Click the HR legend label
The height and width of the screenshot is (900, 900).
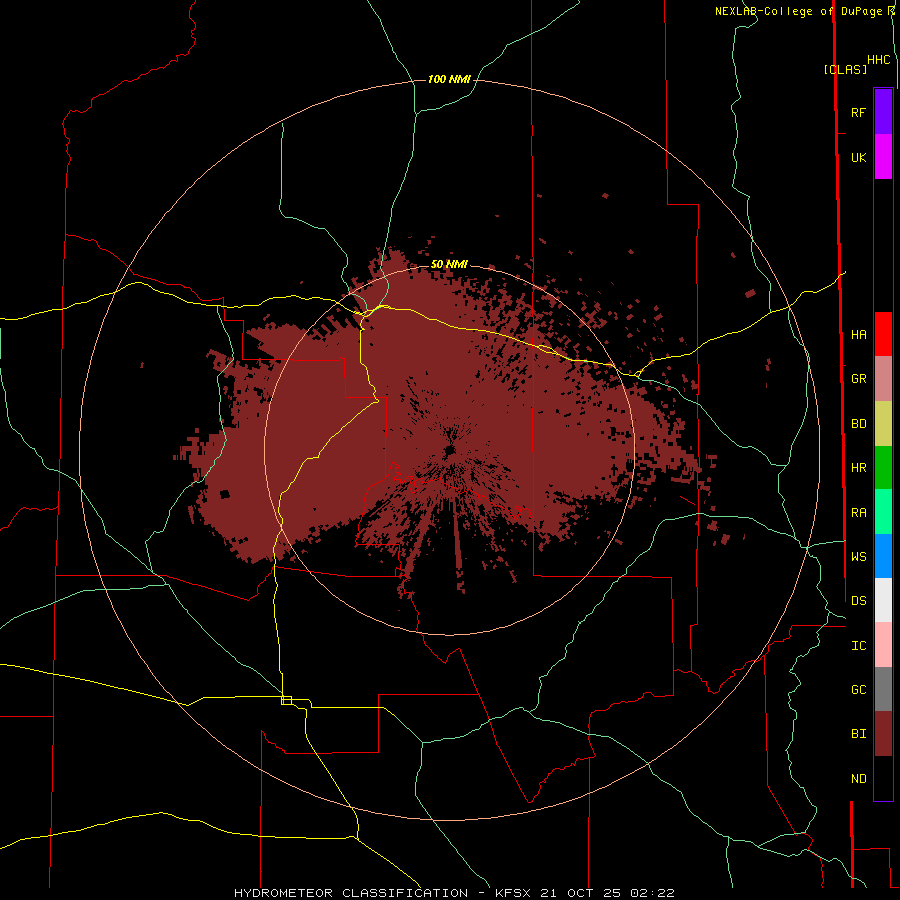tap(858, 468)
